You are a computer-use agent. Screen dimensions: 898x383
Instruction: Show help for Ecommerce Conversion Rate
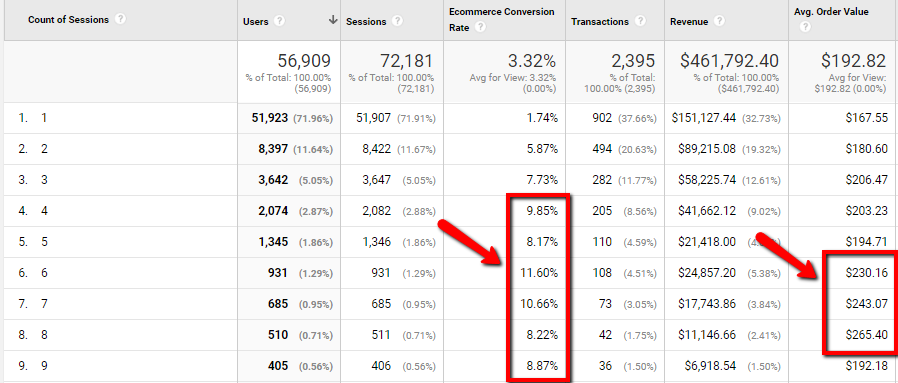(x=480, y=27)
